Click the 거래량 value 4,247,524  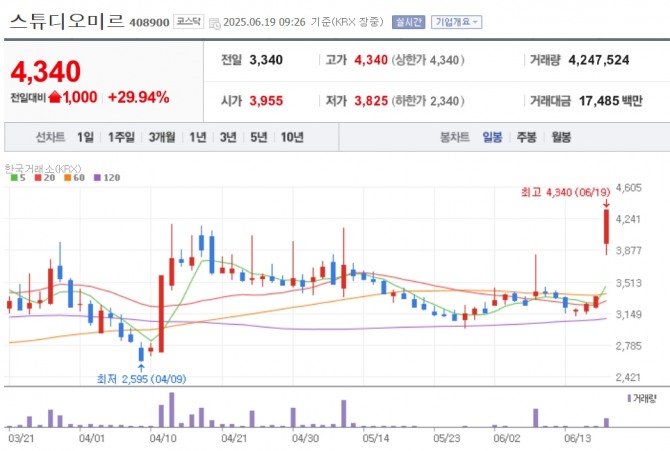(599, 60)
